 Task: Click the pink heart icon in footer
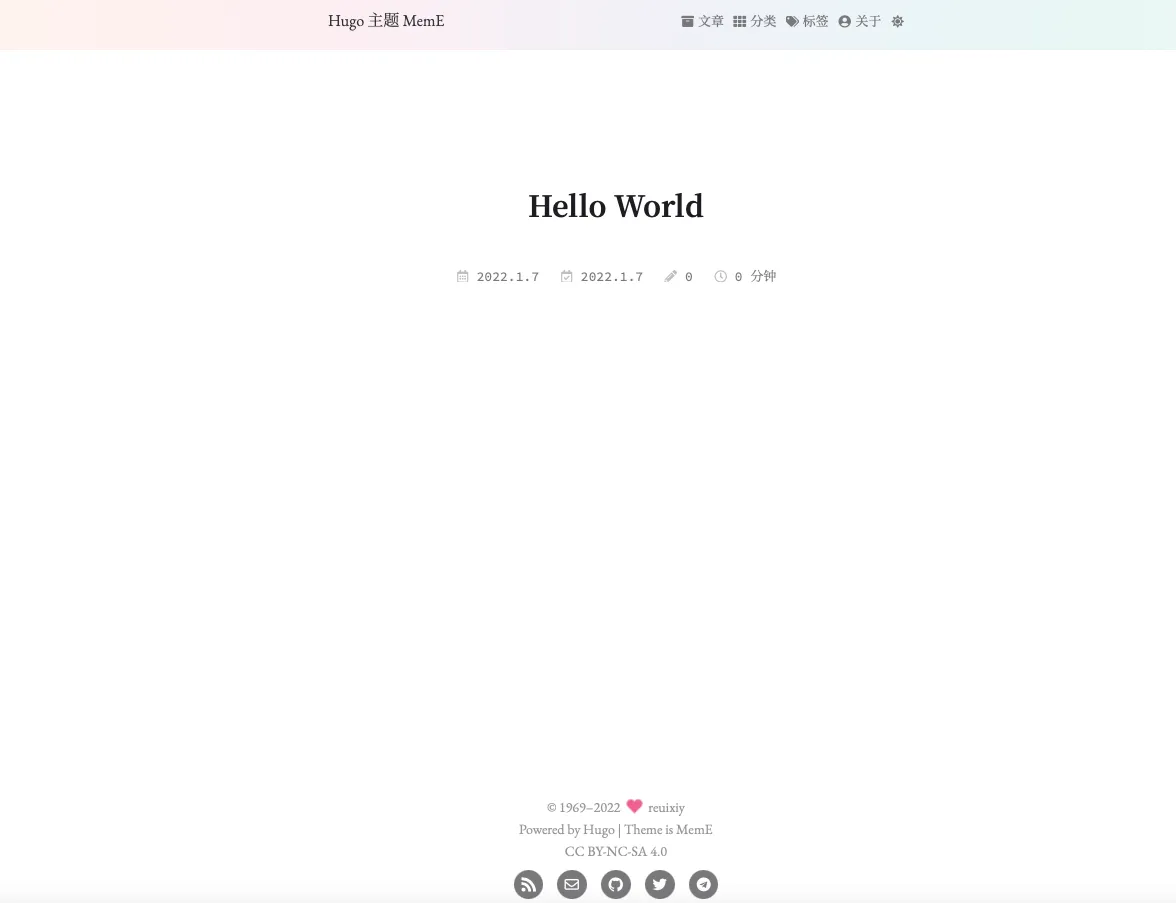click(634, 807)
